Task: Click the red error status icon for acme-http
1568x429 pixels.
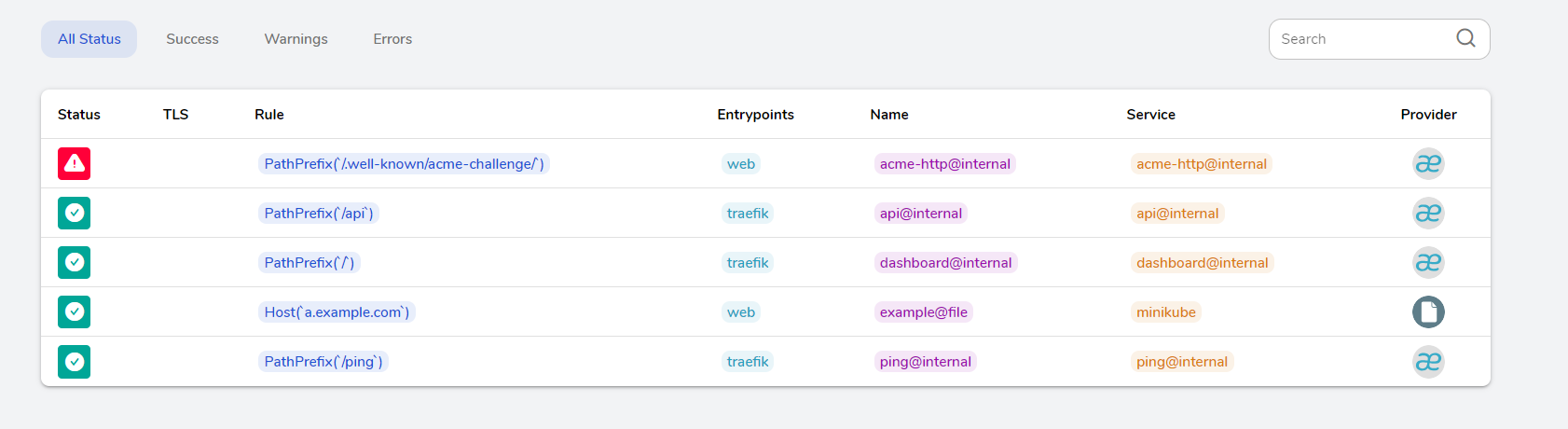Action: click(x=74, y=164)
